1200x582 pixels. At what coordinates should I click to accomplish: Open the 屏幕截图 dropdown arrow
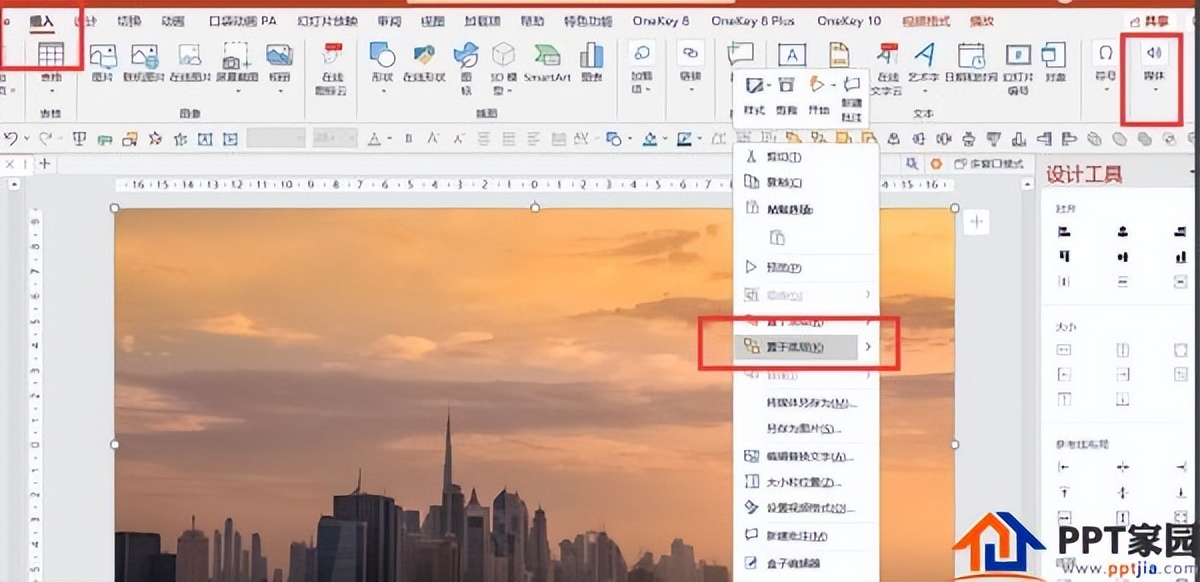pos(237,89)
